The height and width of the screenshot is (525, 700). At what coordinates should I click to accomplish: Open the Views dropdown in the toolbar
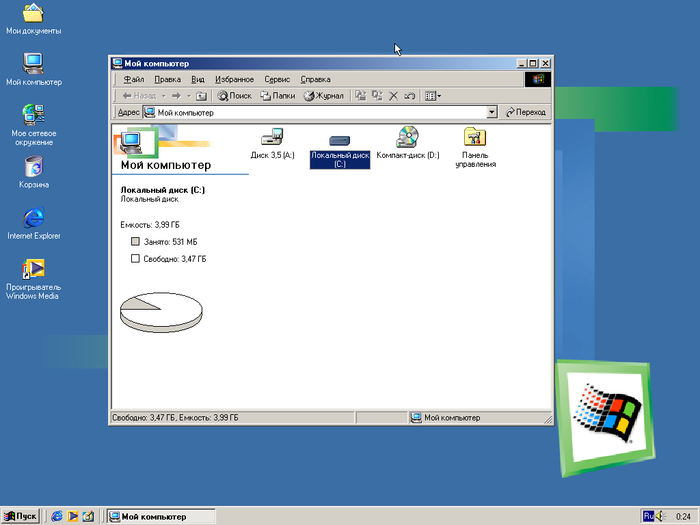(432, 96)
